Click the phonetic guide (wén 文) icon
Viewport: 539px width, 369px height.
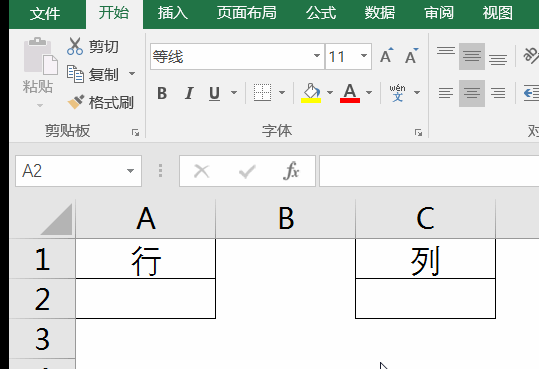397,93
